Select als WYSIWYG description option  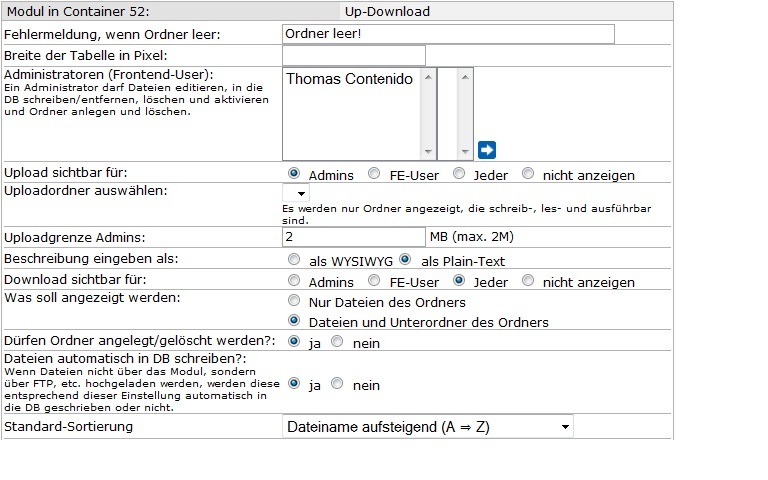pos(295,259)
